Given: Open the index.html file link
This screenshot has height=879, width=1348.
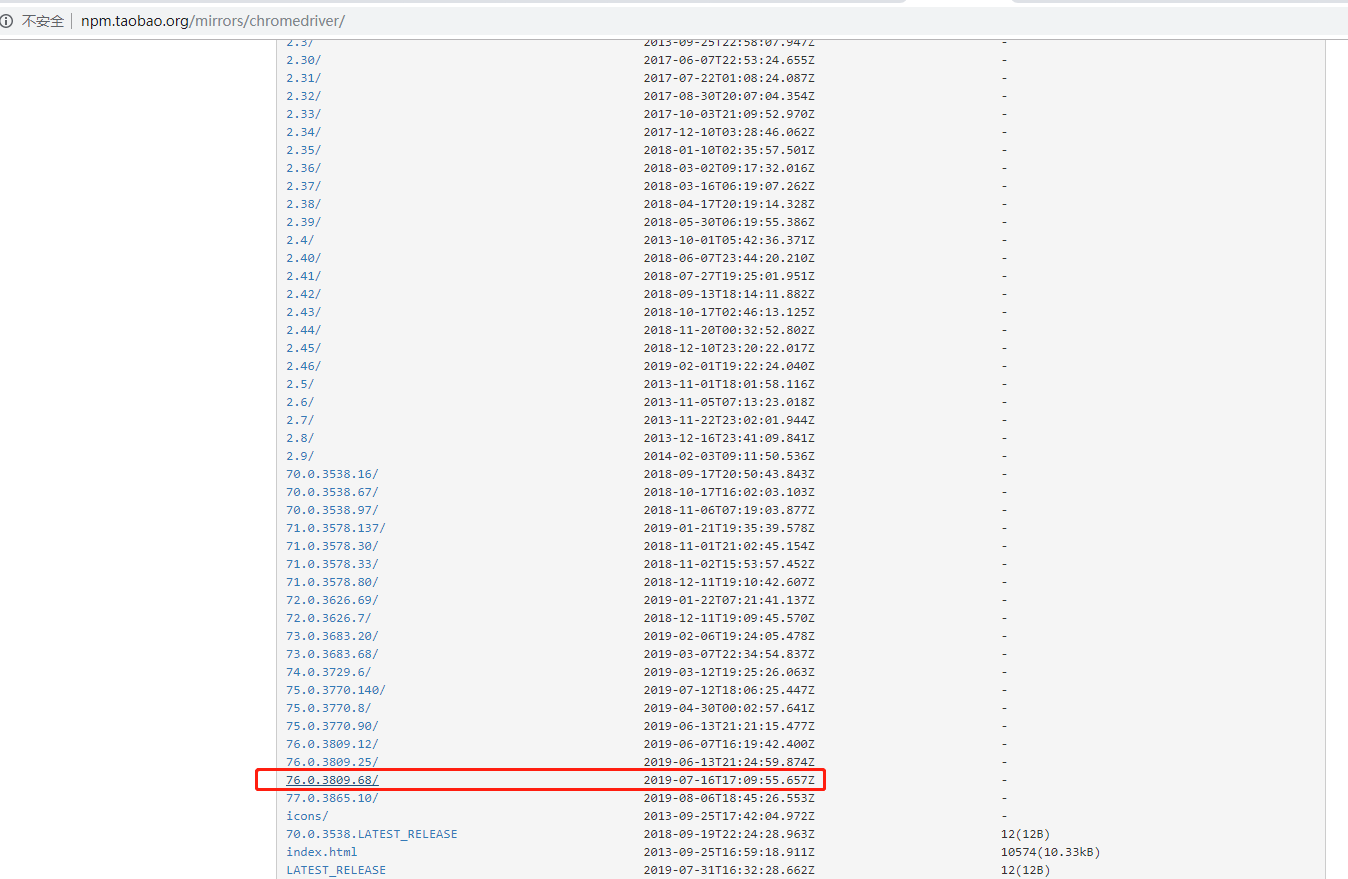Looking at the screenshot, I should coord(321,851).
